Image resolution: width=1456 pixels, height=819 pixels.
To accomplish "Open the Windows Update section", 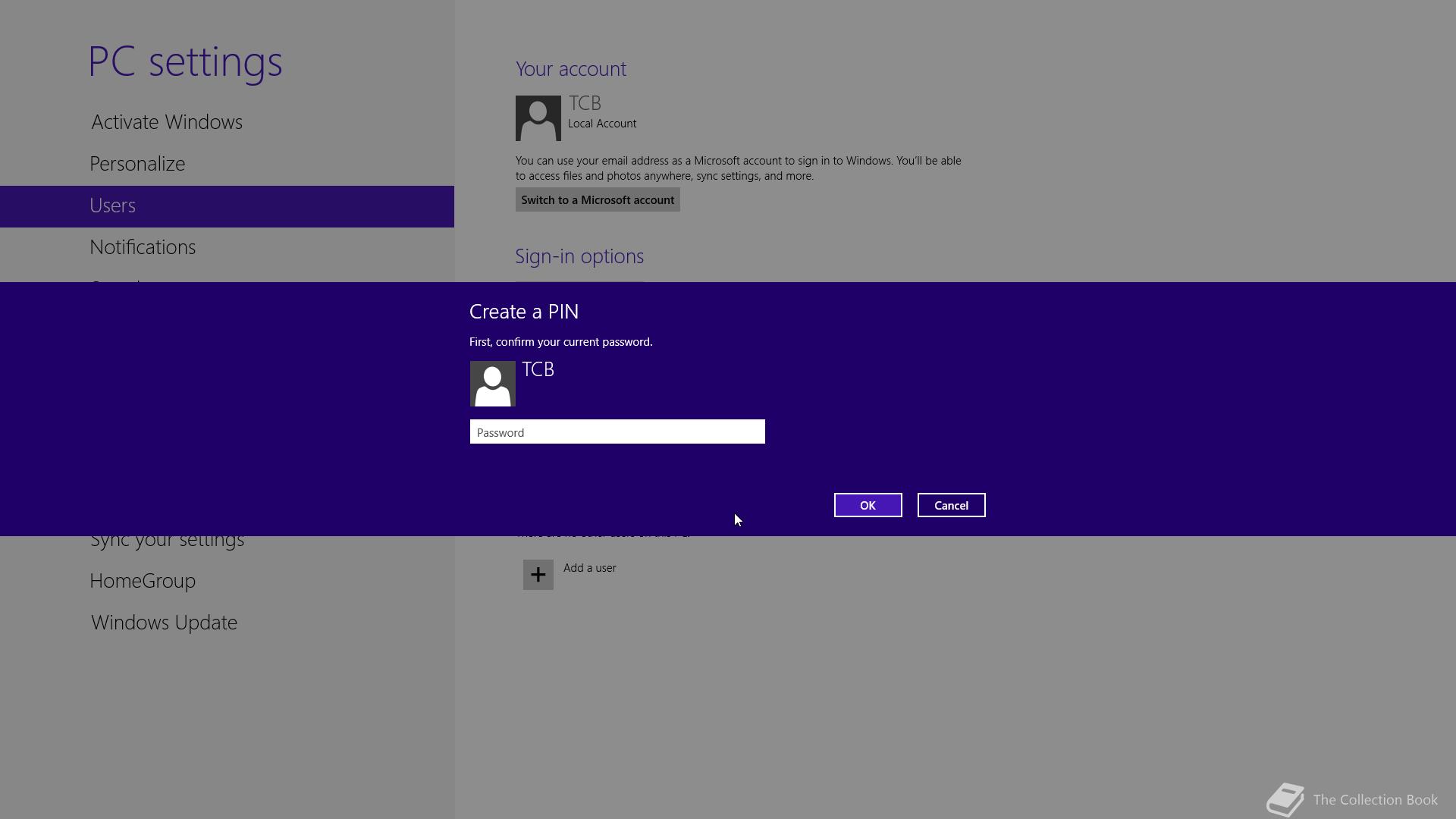I will pyautogui.click(x=164, y=623).
